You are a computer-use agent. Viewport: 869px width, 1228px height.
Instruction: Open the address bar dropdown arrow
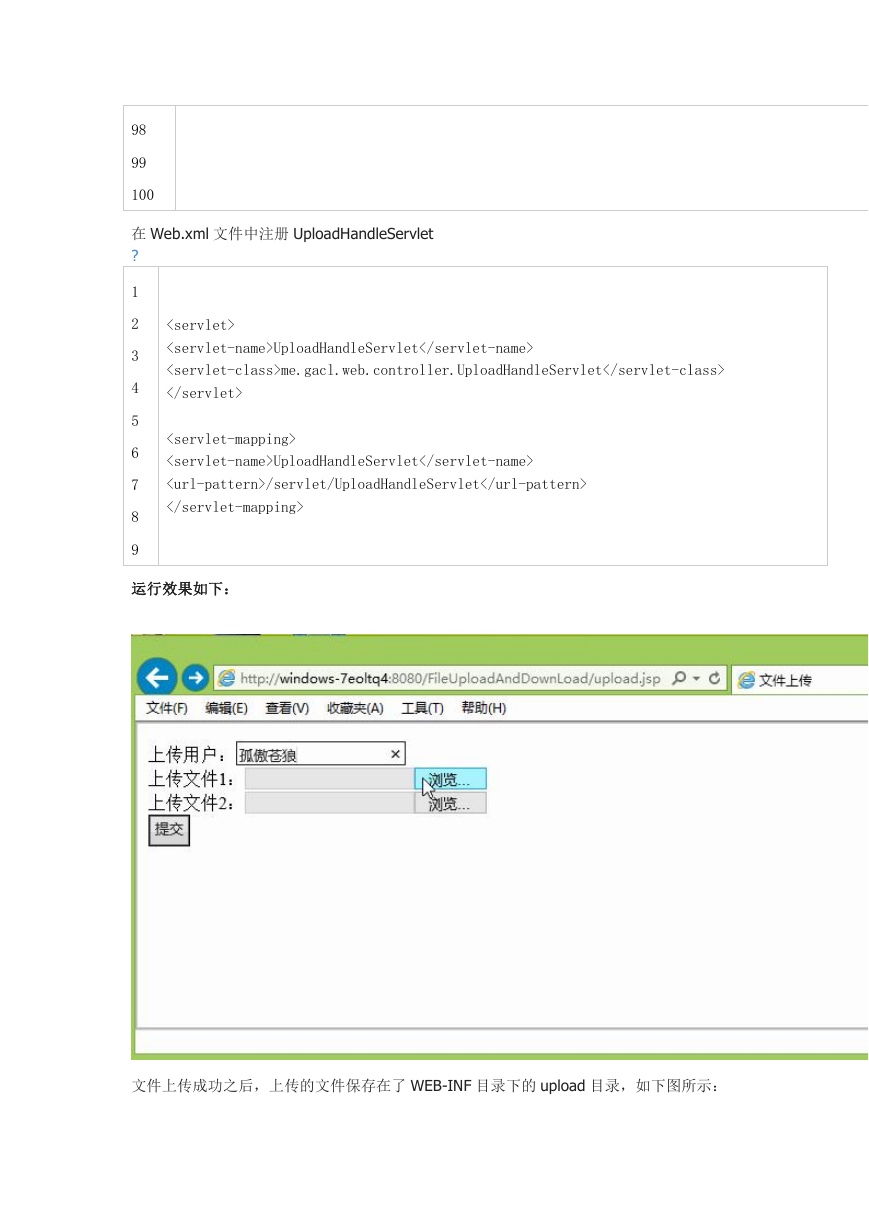click(696, 678)
